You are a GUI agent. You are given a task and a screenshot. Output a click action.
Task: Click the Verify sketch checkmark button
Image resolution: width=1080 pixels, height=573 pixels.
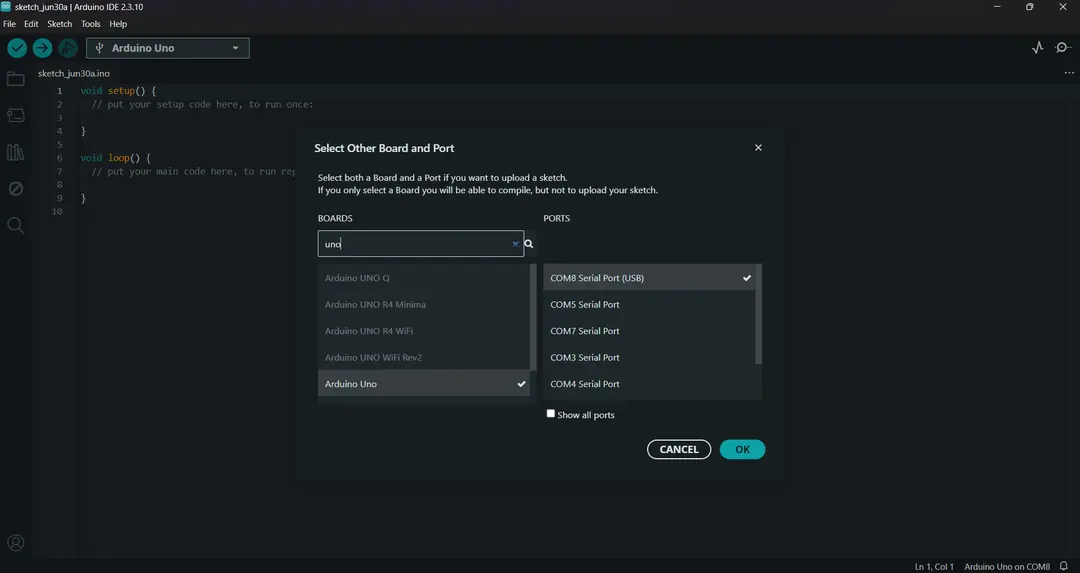(17, 48)
